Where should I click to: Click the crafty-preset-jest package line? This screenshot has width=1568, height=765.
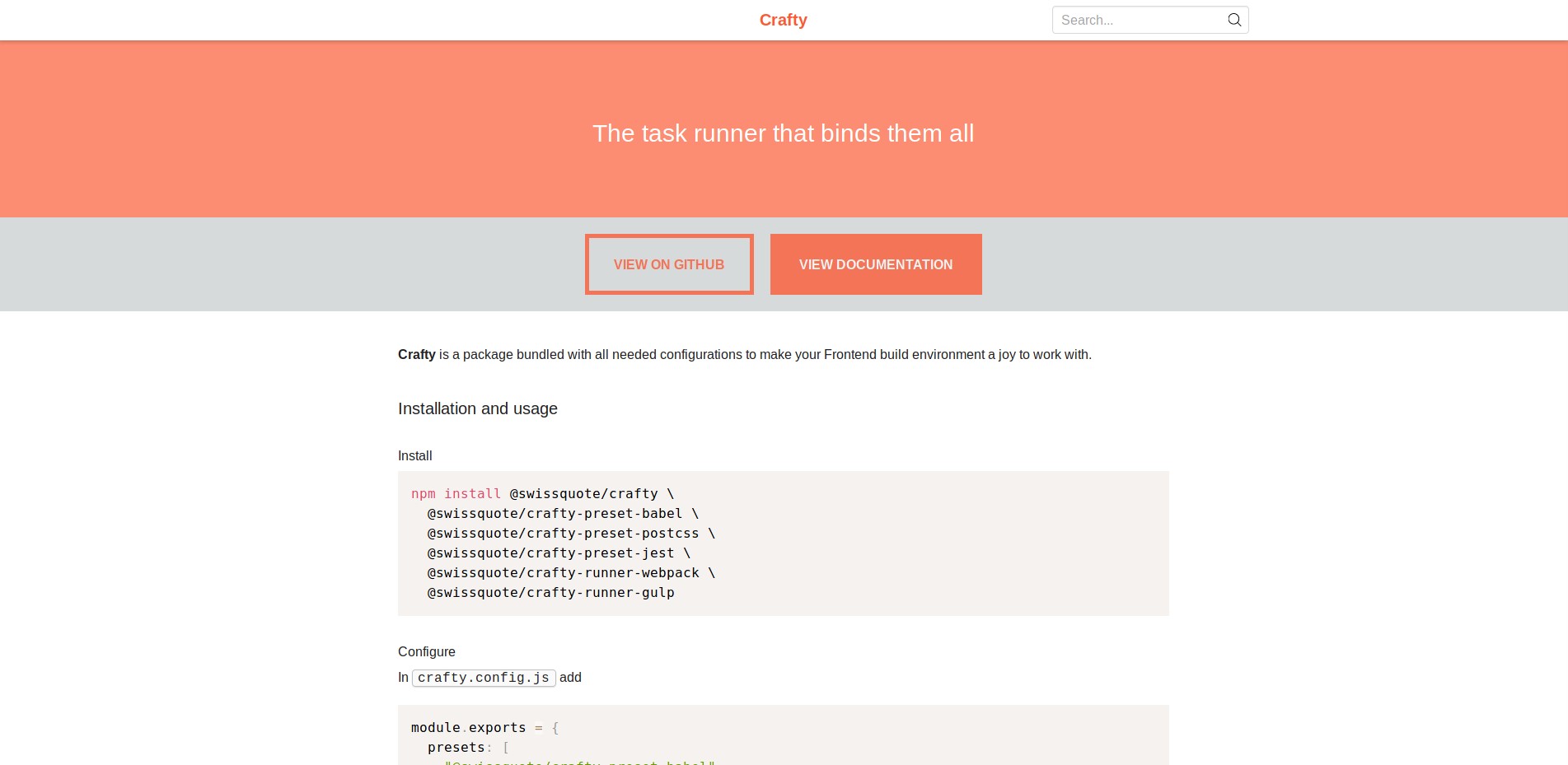click(x=558, y=553)
